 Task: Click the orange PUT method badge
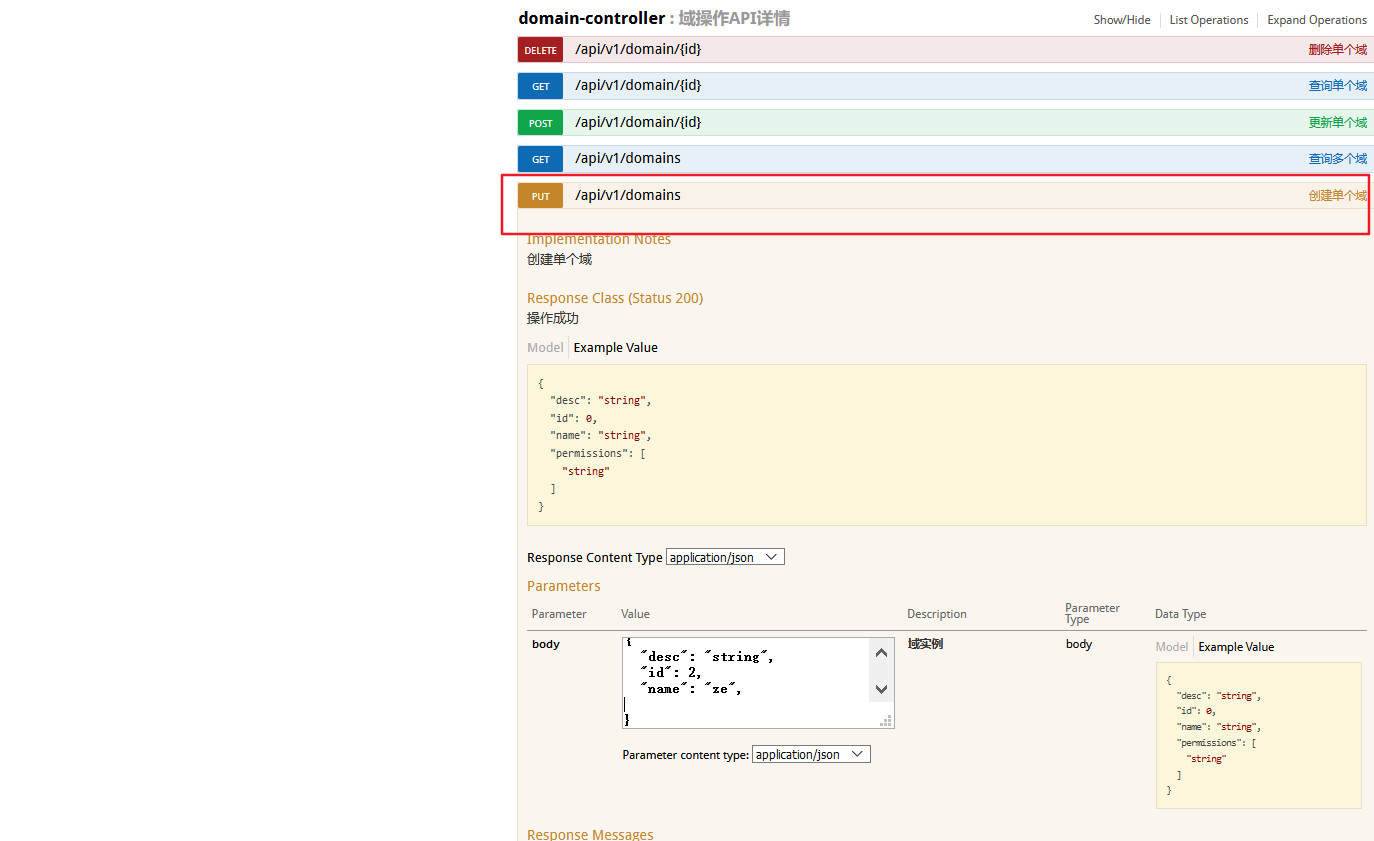(540, 196)
